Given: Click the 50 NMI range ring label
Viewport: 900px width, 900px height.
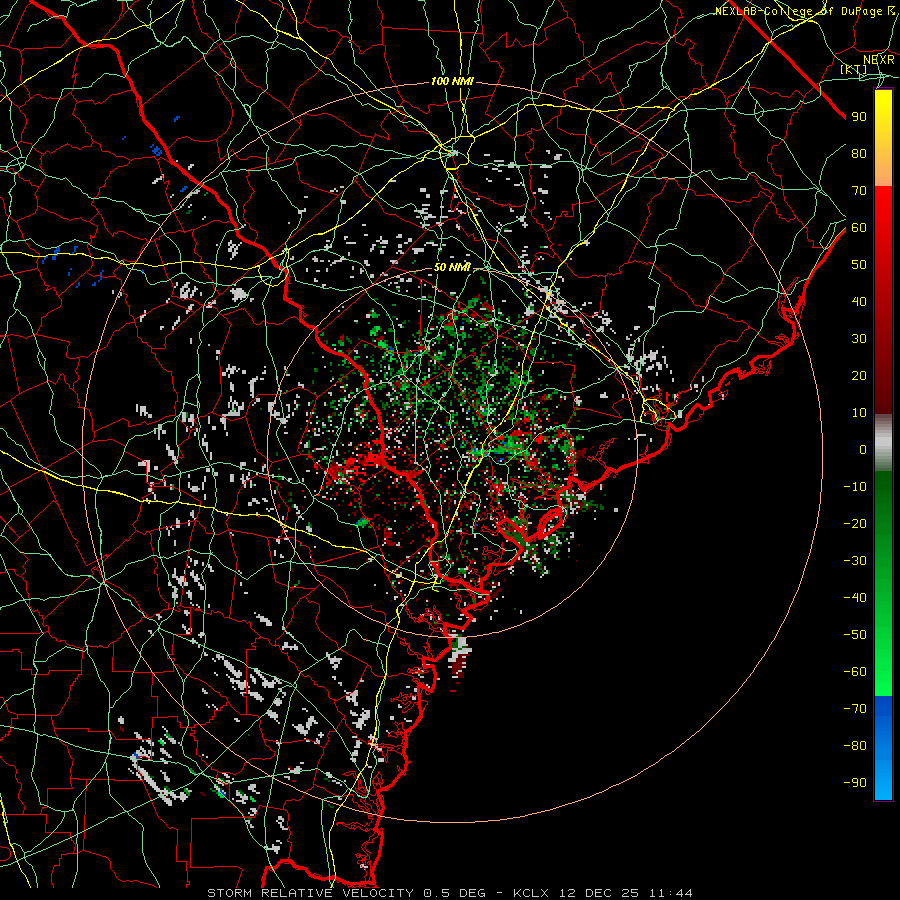Looking at the screenshot, I should pos(452,267).
